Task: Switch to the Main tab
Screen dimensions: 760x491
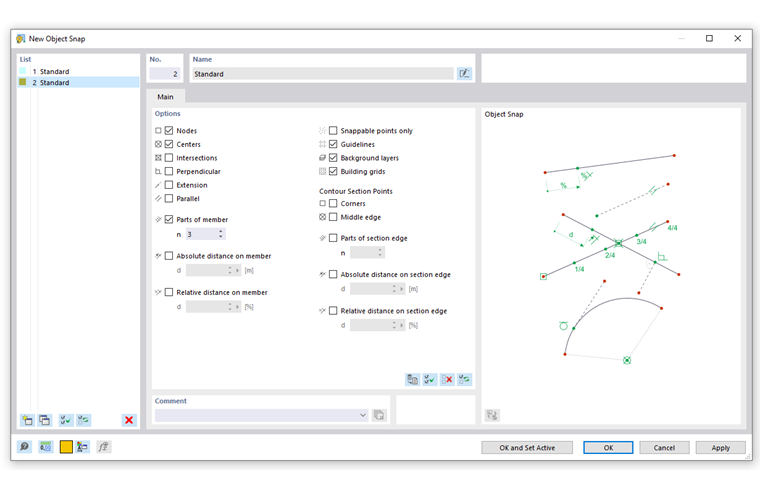Action: click(165, 96)
